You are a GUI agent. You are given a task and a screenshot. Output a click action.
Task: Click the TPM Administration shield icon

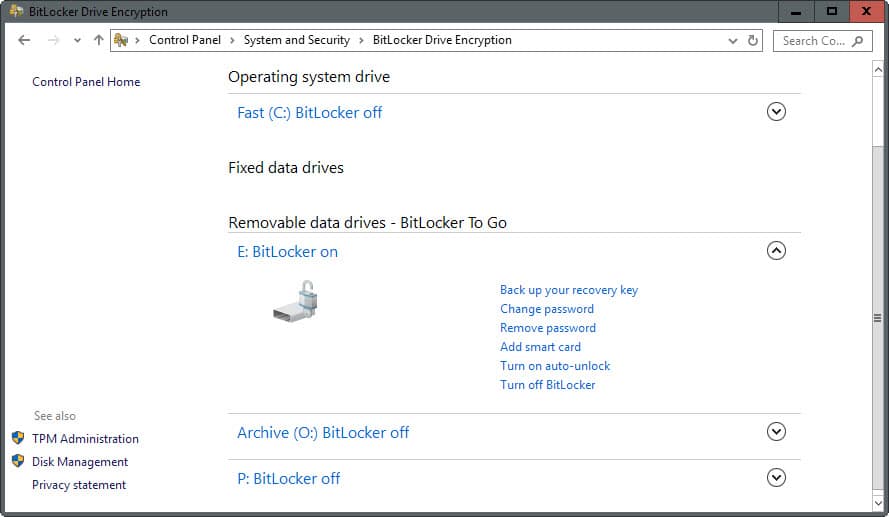pos(18,438)
